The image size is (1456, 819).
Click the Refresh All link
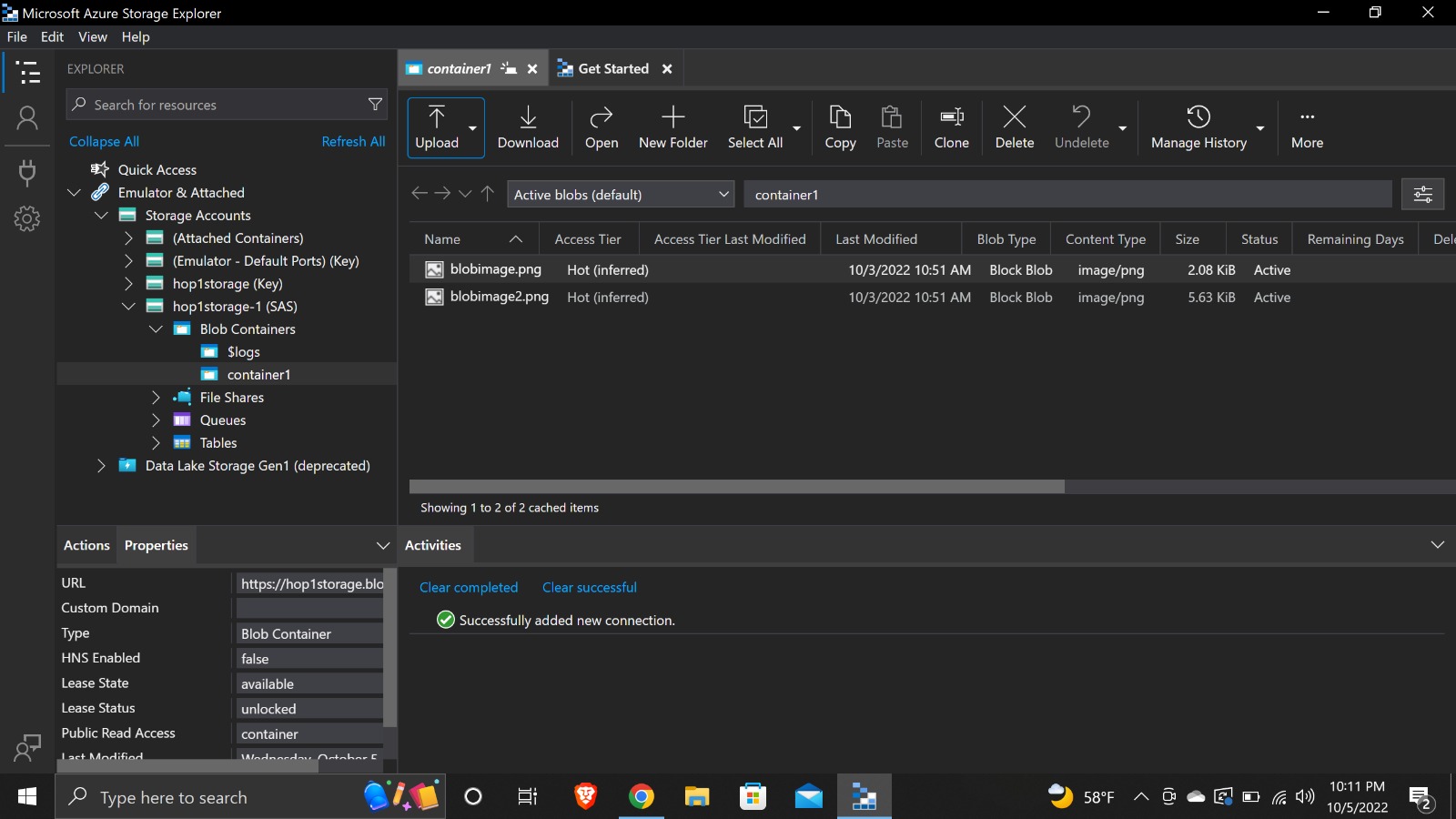tap(353, 141)
